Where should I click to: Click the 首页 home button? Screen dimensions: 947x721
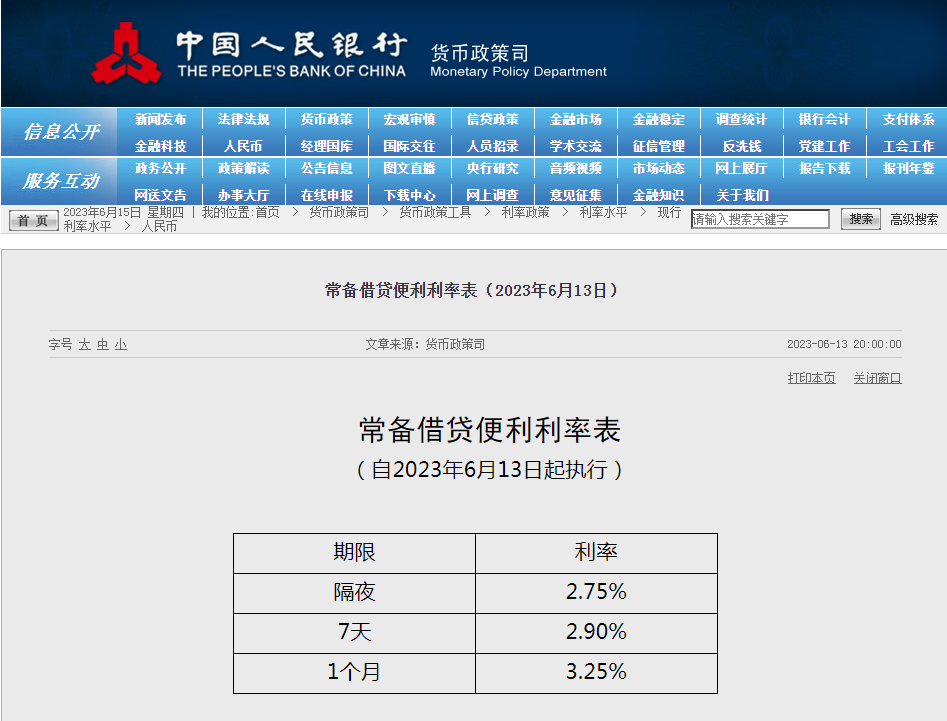(34, 220)
